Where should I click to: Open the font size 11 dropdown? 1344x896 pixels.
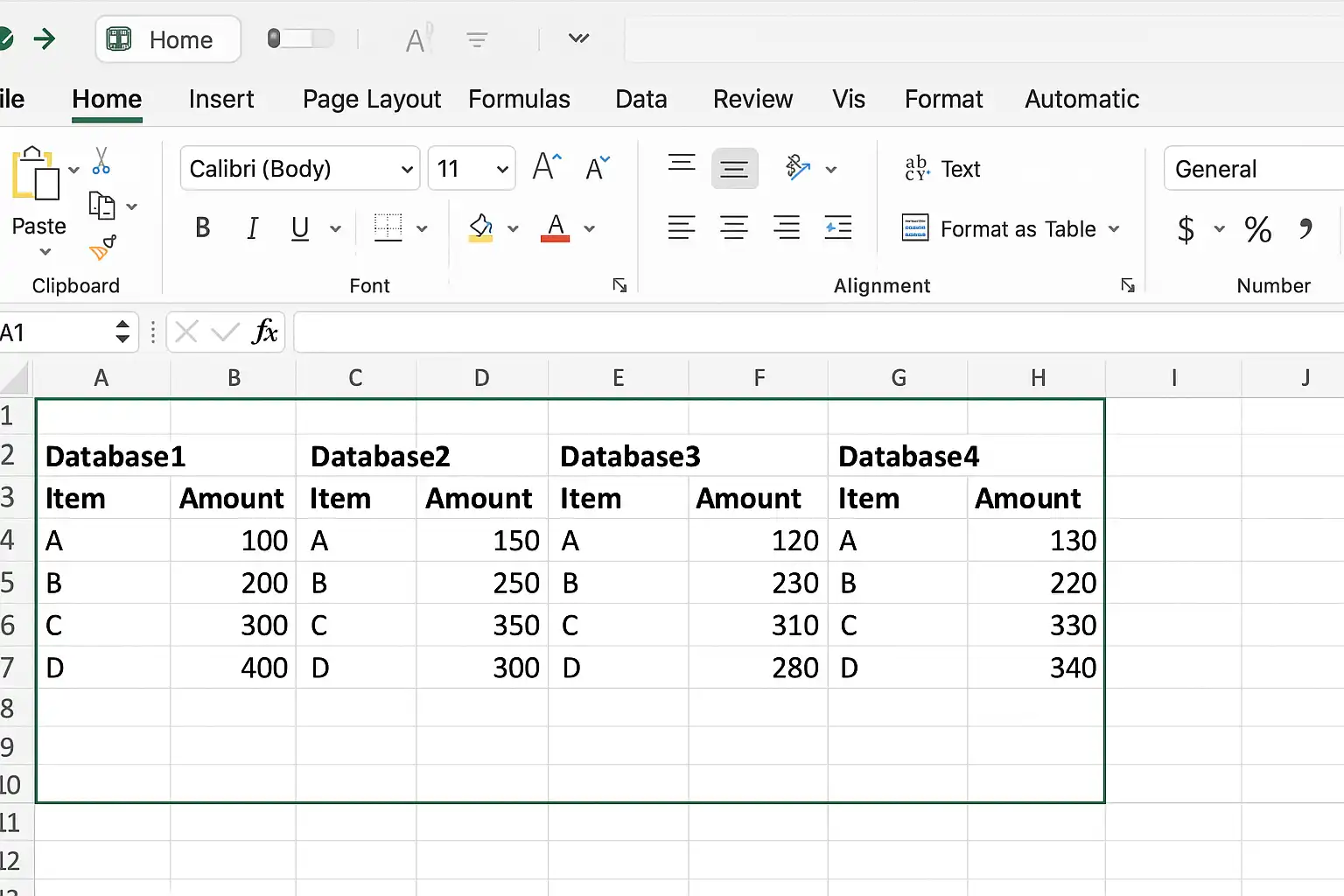(472, 168)
